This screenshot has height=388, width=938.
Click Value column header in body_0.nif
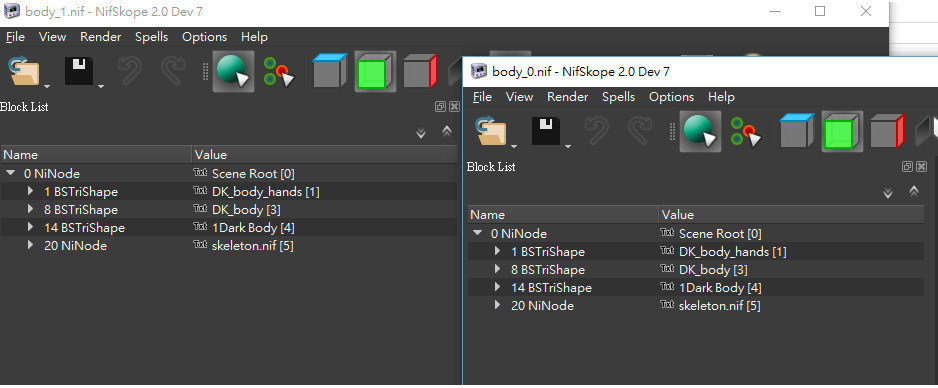(791, 214)
